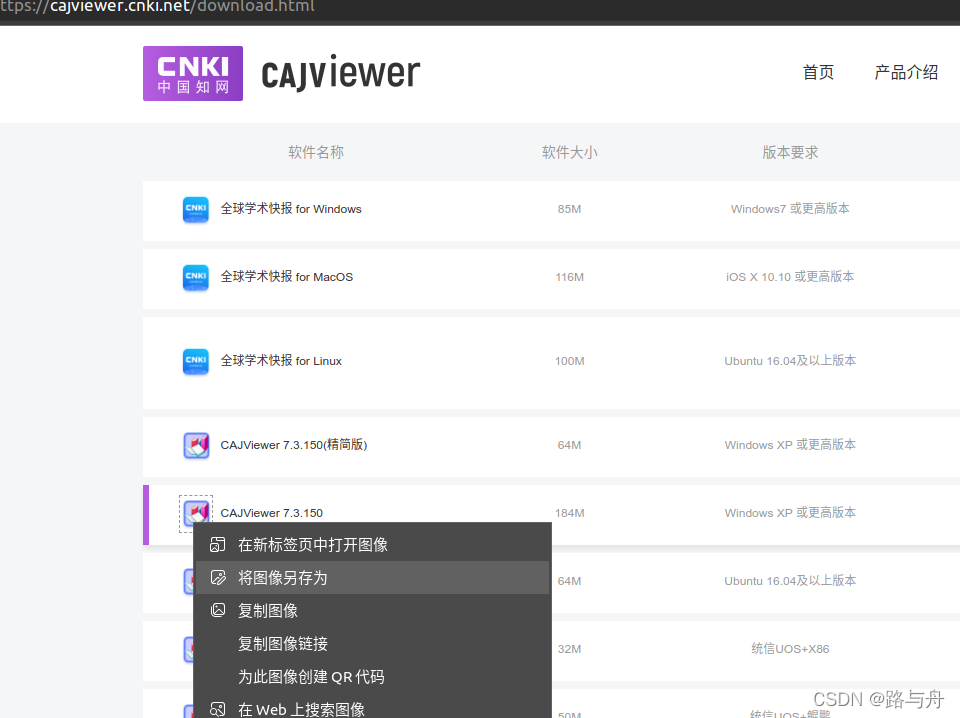Click the icon beside 在新标签页中打开图像
Image resolution: width=960 pixels, height=718 pixels.
(x=218, y=545)
